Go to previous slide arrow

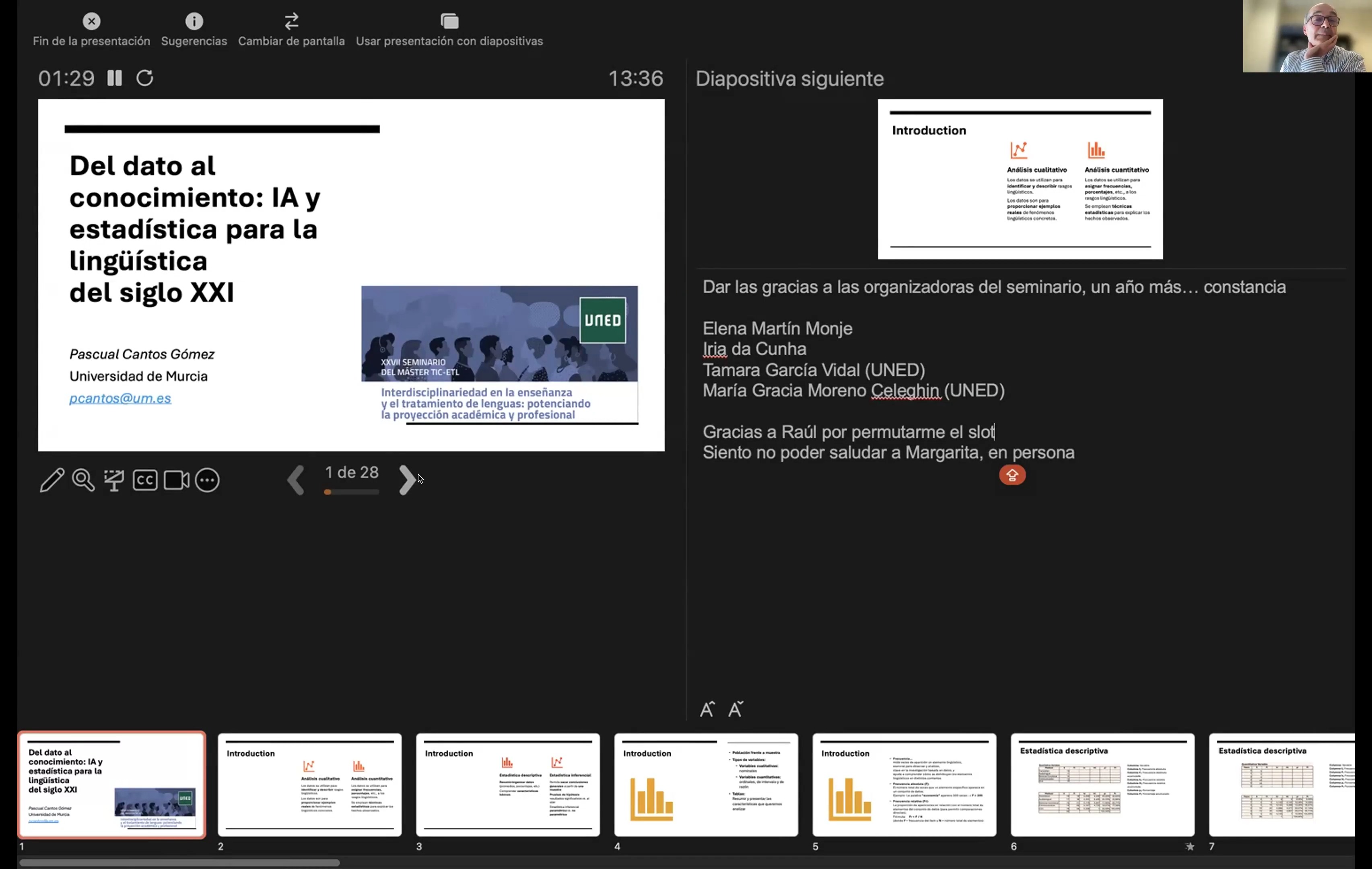coord(296,480)
